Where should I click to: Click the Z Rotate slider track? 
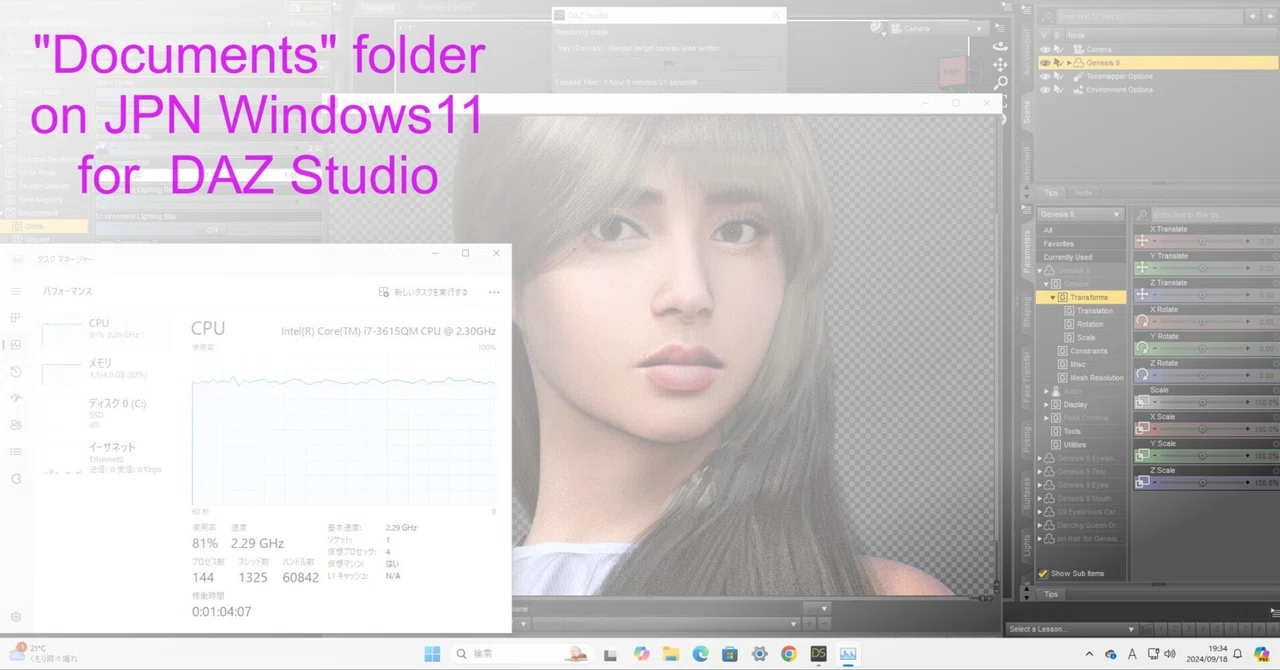[x=1201, y=375]
